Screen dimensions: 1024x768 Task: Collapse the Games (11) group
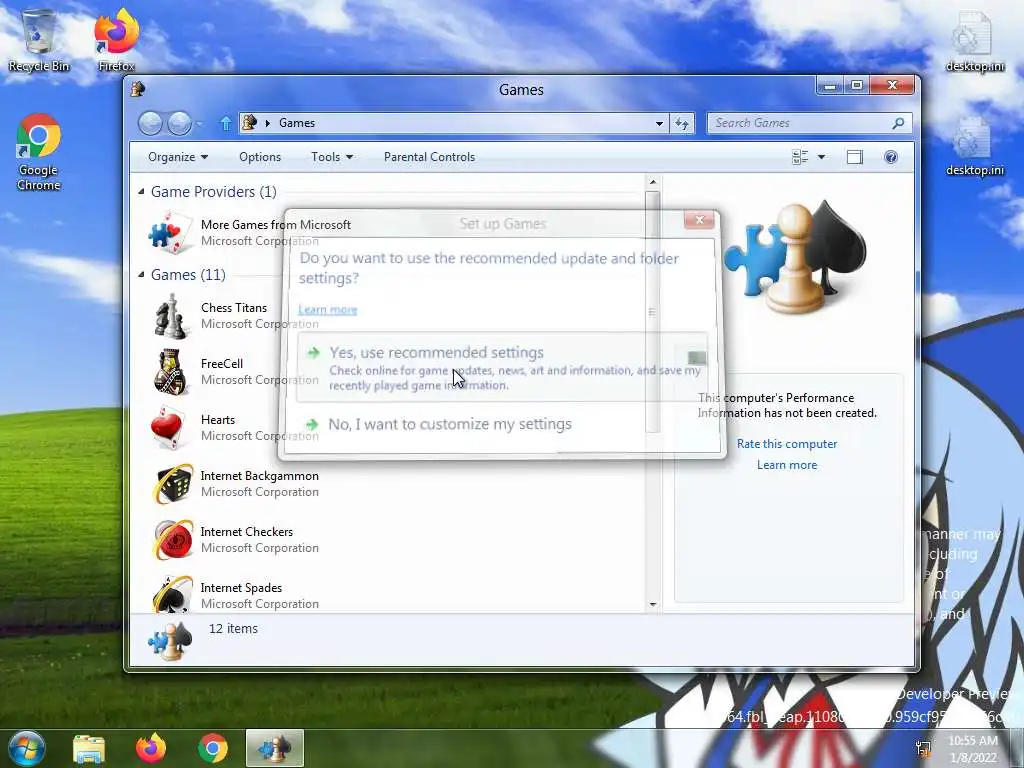(141, 274)
